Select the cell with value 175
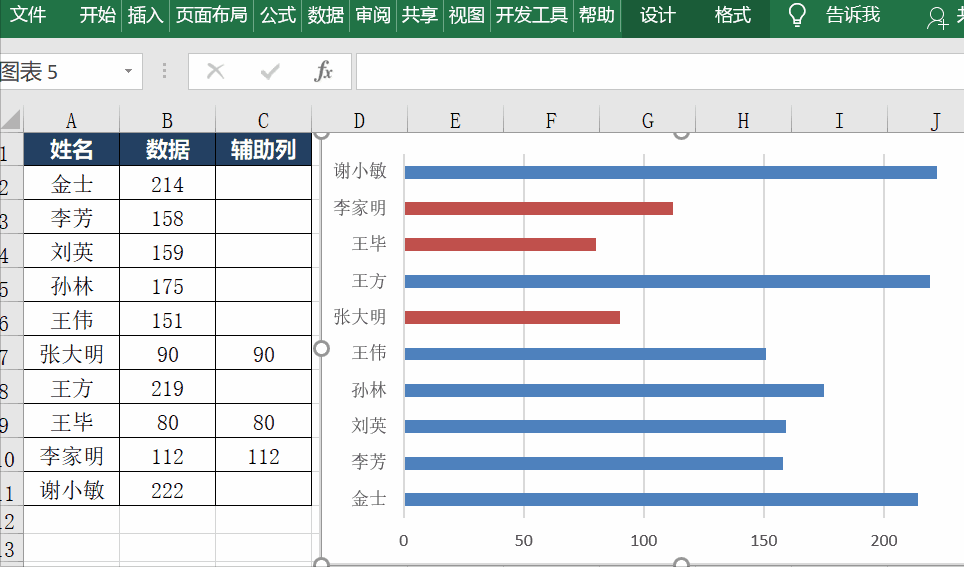This screenshot has width=964, height=567. tap(167, 285)
